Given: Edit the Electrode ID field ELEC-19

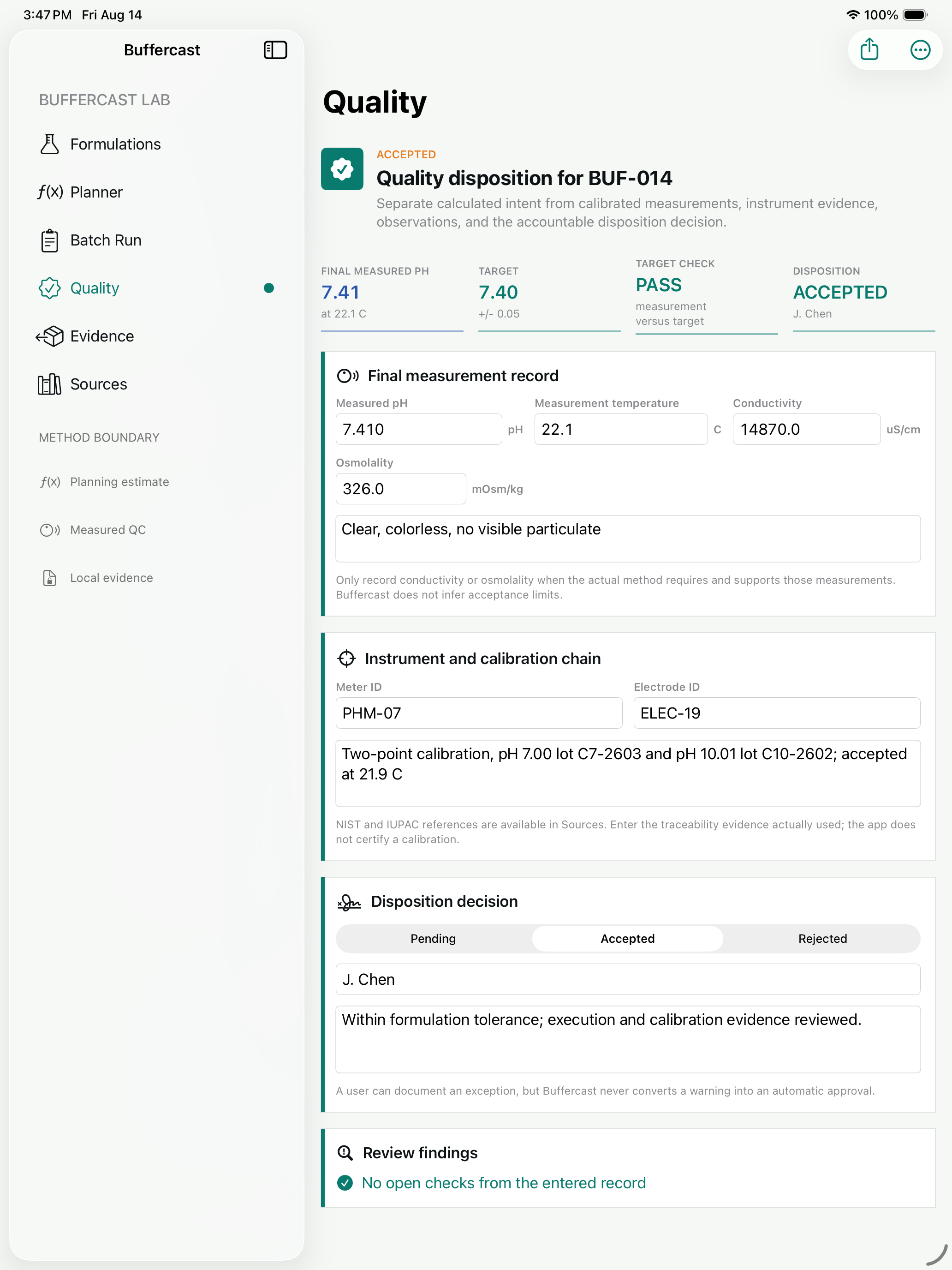Looking at the screenshot, I should tap(777, 713).
